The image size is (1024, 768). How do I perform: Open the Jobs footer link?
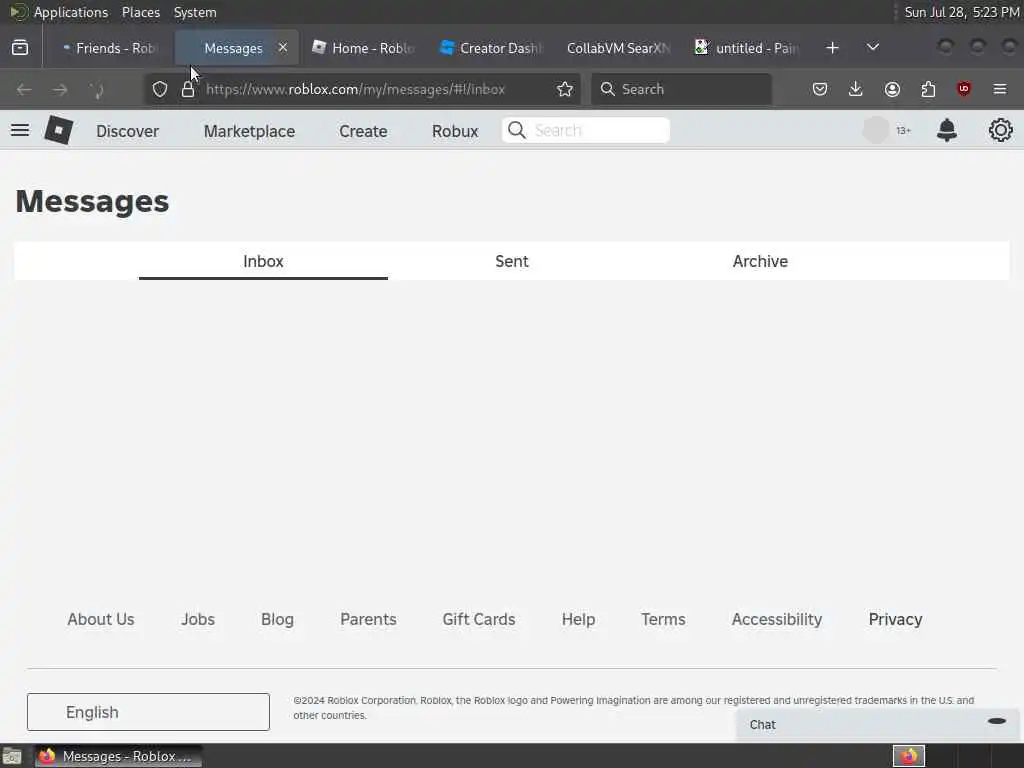coord(198,619)
